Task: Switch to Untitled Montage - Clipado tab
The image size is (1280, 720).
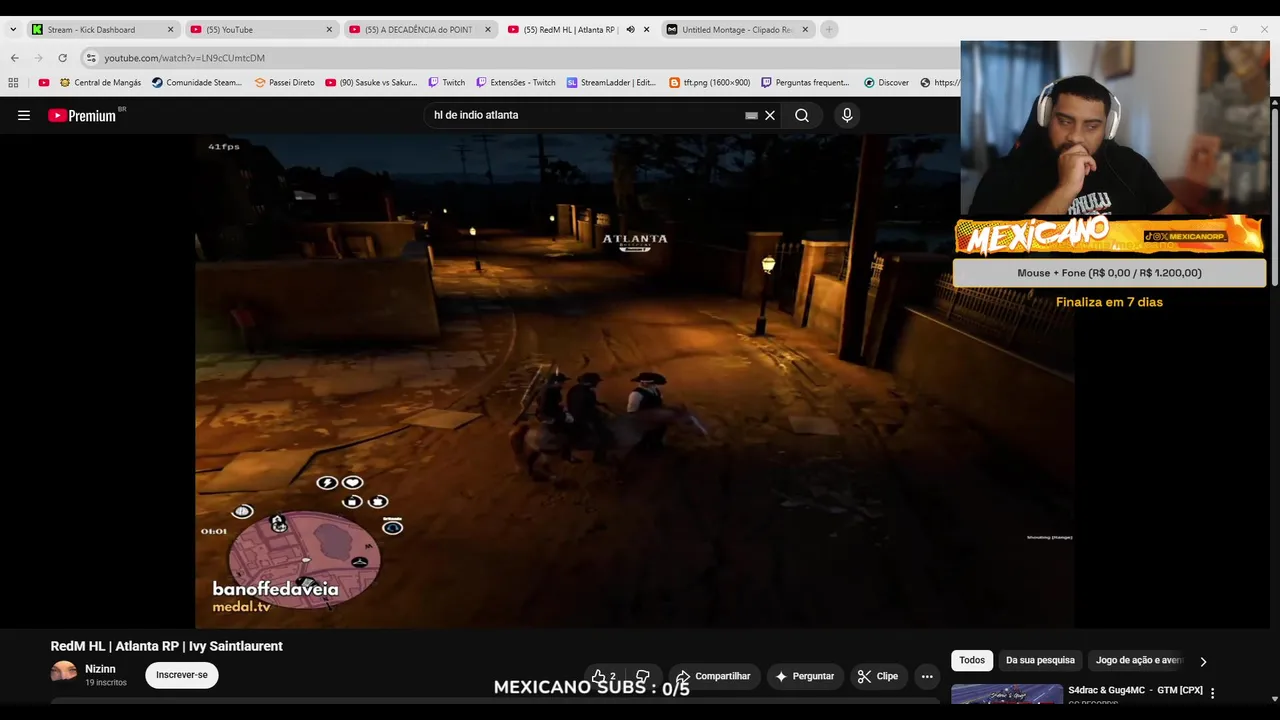Action: [737, 30]
